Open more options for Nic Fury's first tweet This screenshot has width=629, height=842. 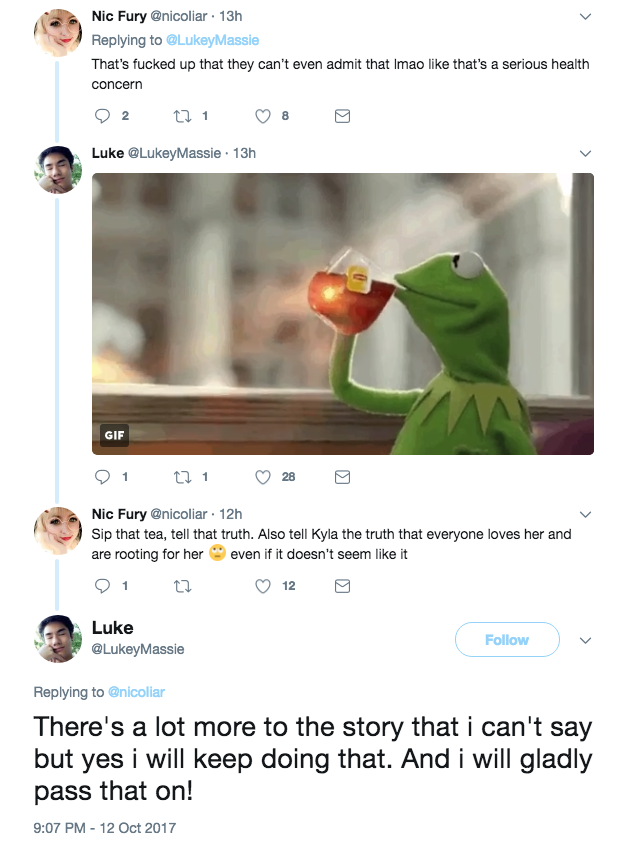586,17
